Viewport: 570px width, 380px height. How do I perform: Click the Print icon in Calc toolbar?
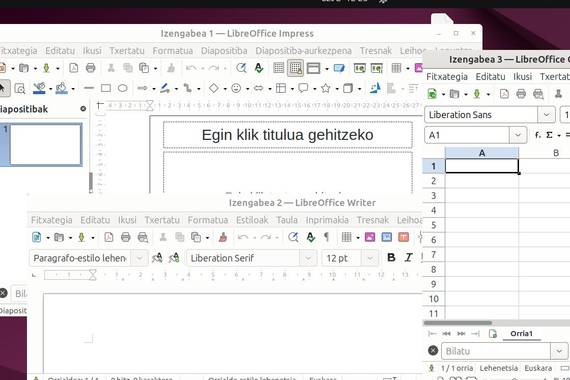[x=521, y=94]
